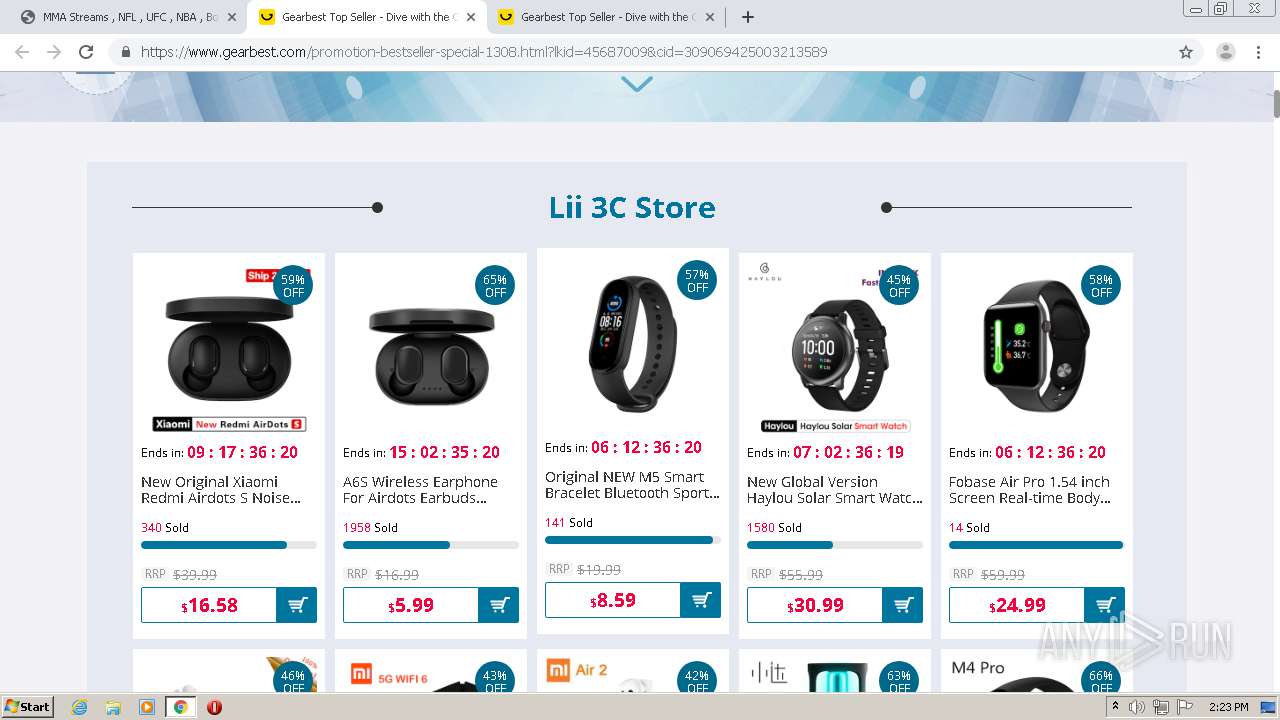This screenshot has height=720, width=1280.
Task: Switch to MMA Streams tab
Action: coord(126,17)
